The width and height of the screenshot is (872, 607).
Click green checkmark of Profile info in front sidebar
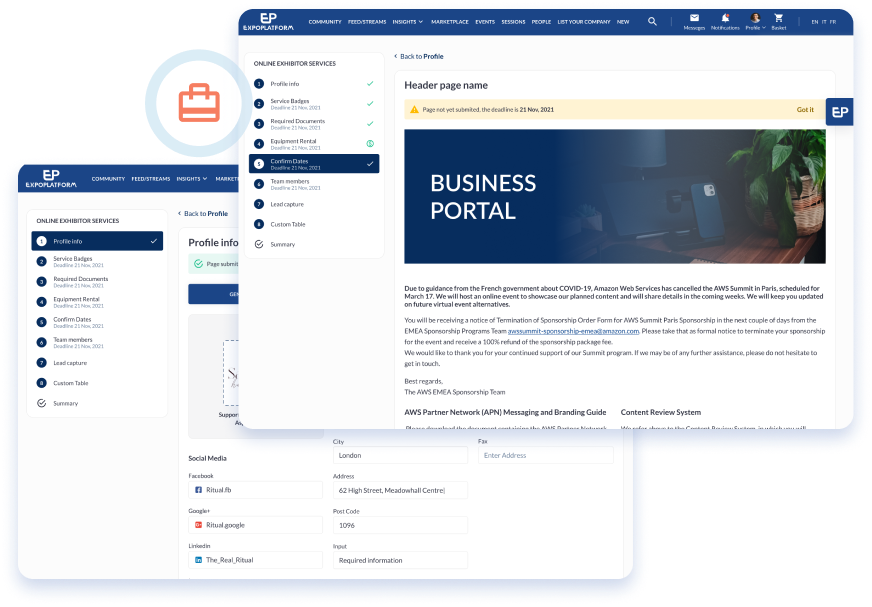click(370, 83)
